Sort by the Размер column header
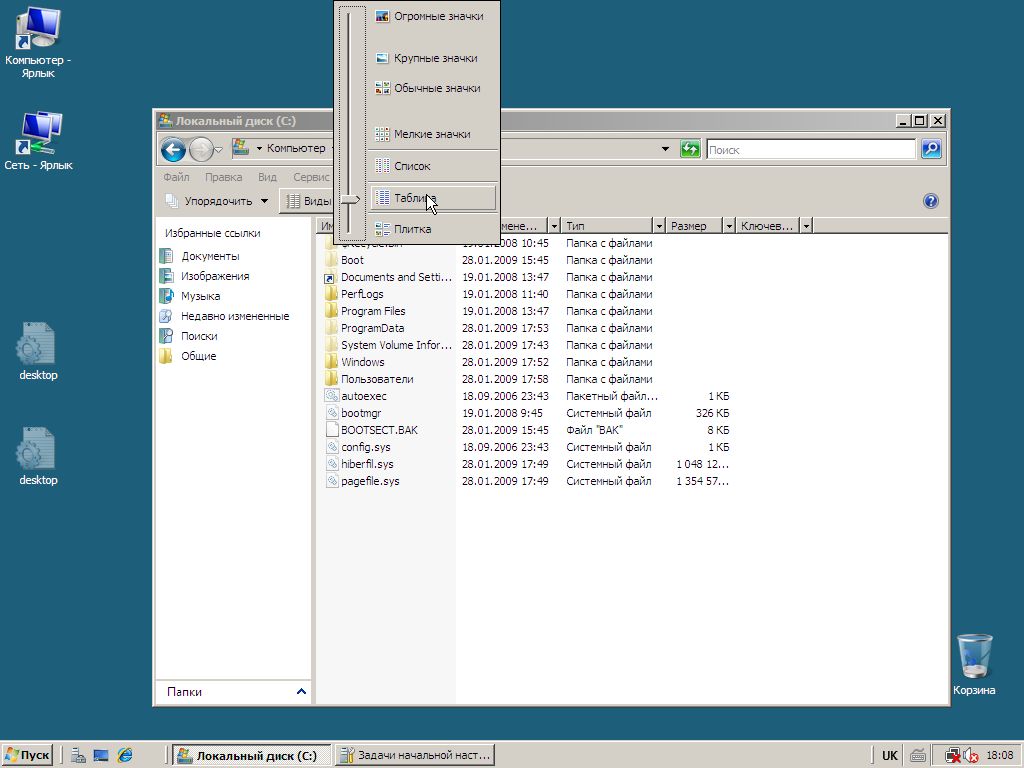Screen dimensions: 1024x768 pyautogui.click(x=694, y=226)
